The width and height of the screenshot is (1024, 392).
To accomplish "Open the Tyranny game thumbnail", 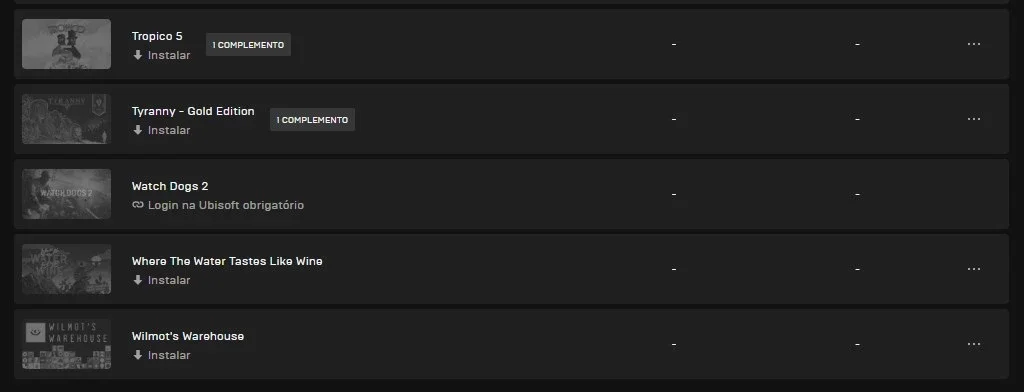I will pyautogui.click(x=67, y=119).
